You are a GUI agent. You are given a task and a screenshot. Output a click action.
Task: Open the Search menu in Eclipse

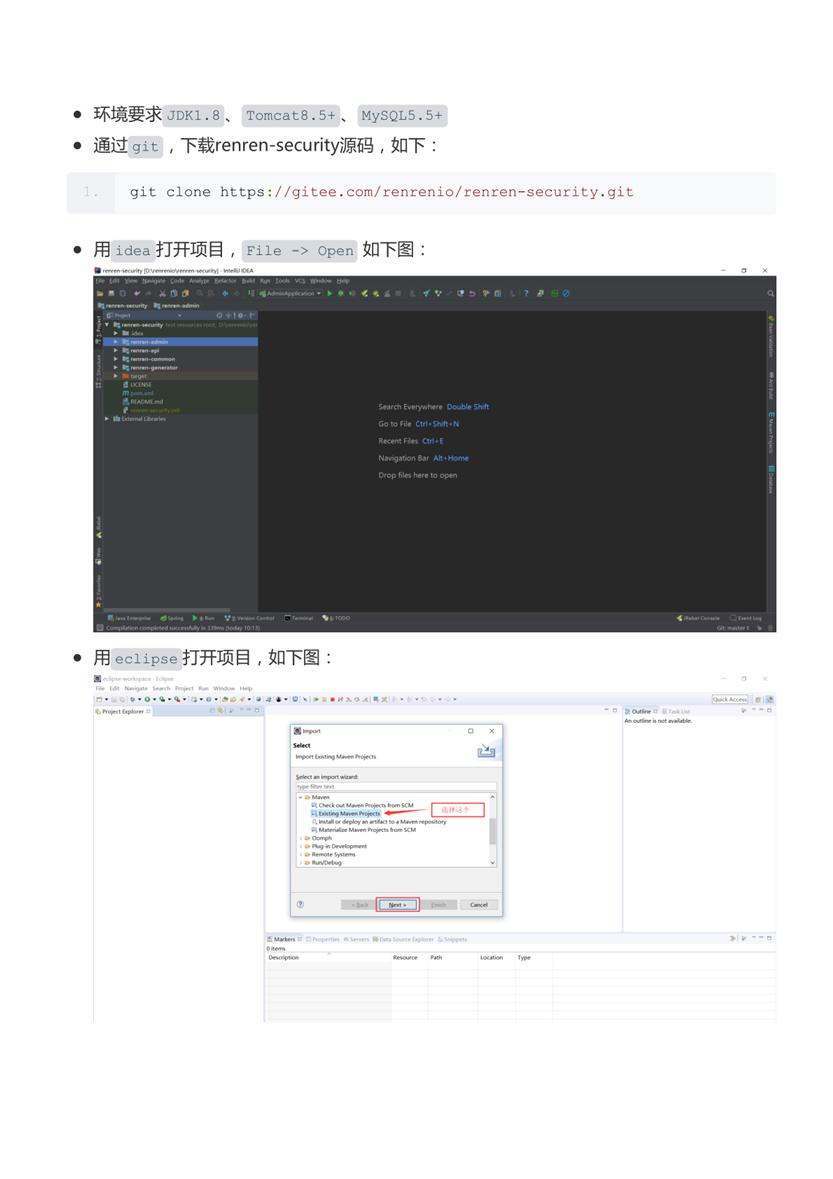coord(161,689)
